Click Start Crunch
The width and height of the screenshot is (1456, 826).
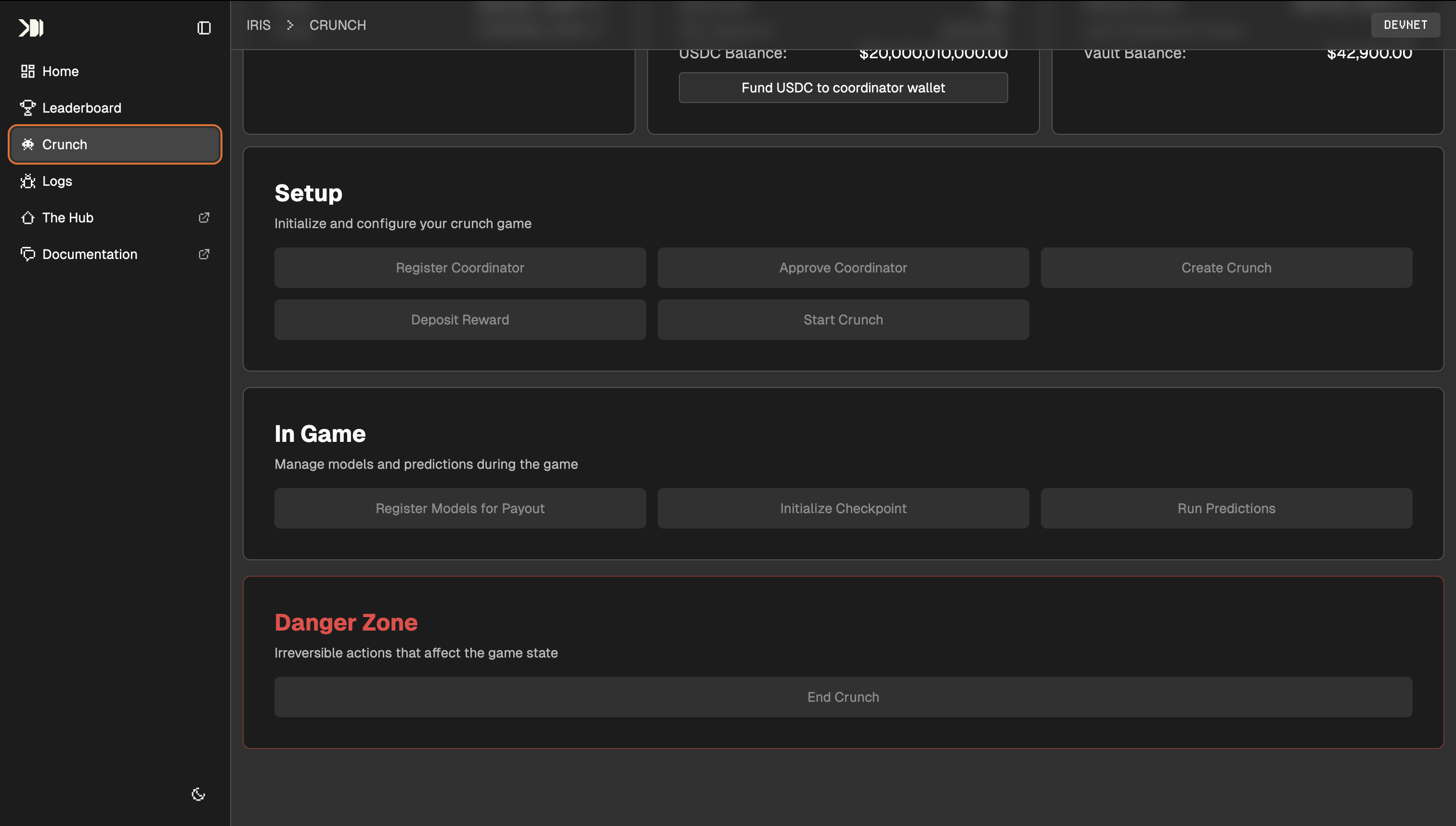coord(843,320)
